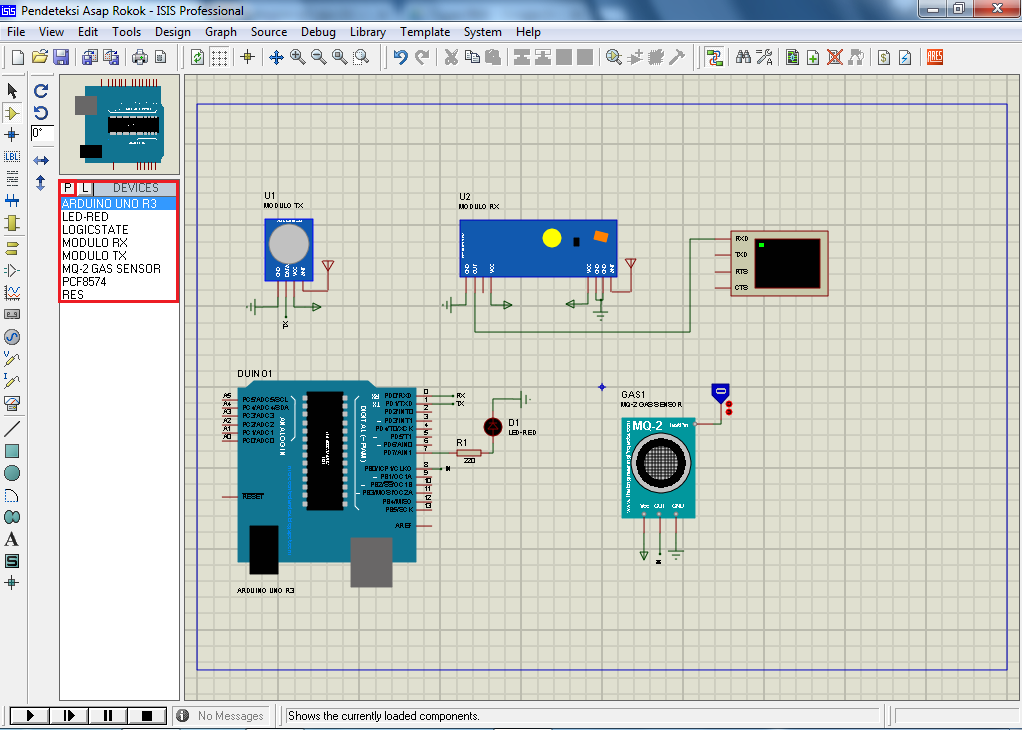Image resolution: width=1022 pixels, height=730 pixels.
Task: Launch ARES netlist transfer
Action: click(x=935, y=57)
